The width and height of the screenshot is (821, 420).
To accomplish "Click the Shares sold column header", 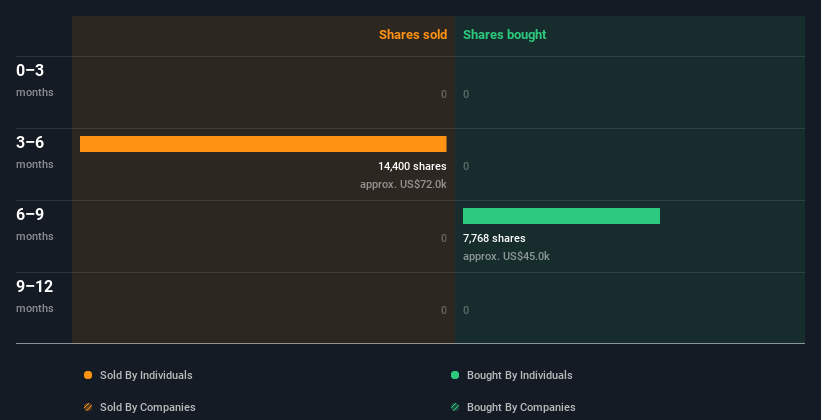I will pos(413,35).
